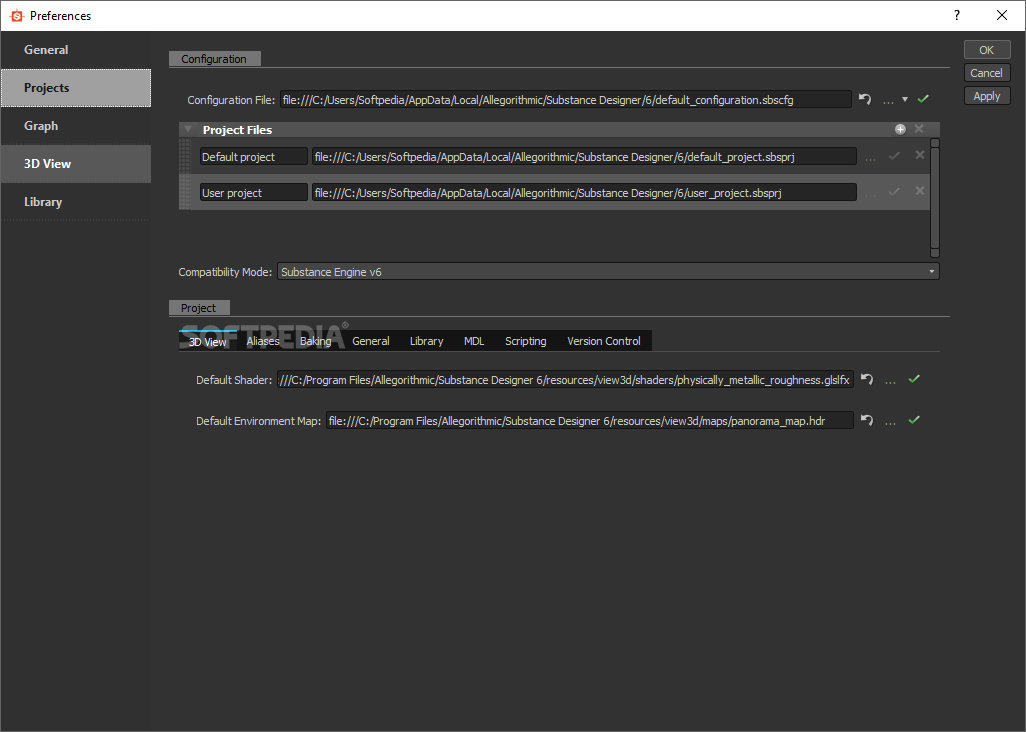Viewport: 1026px width, 732px height.
Task: Click green checkmark beside Configuration File
Action: click(x=923, y=99)
